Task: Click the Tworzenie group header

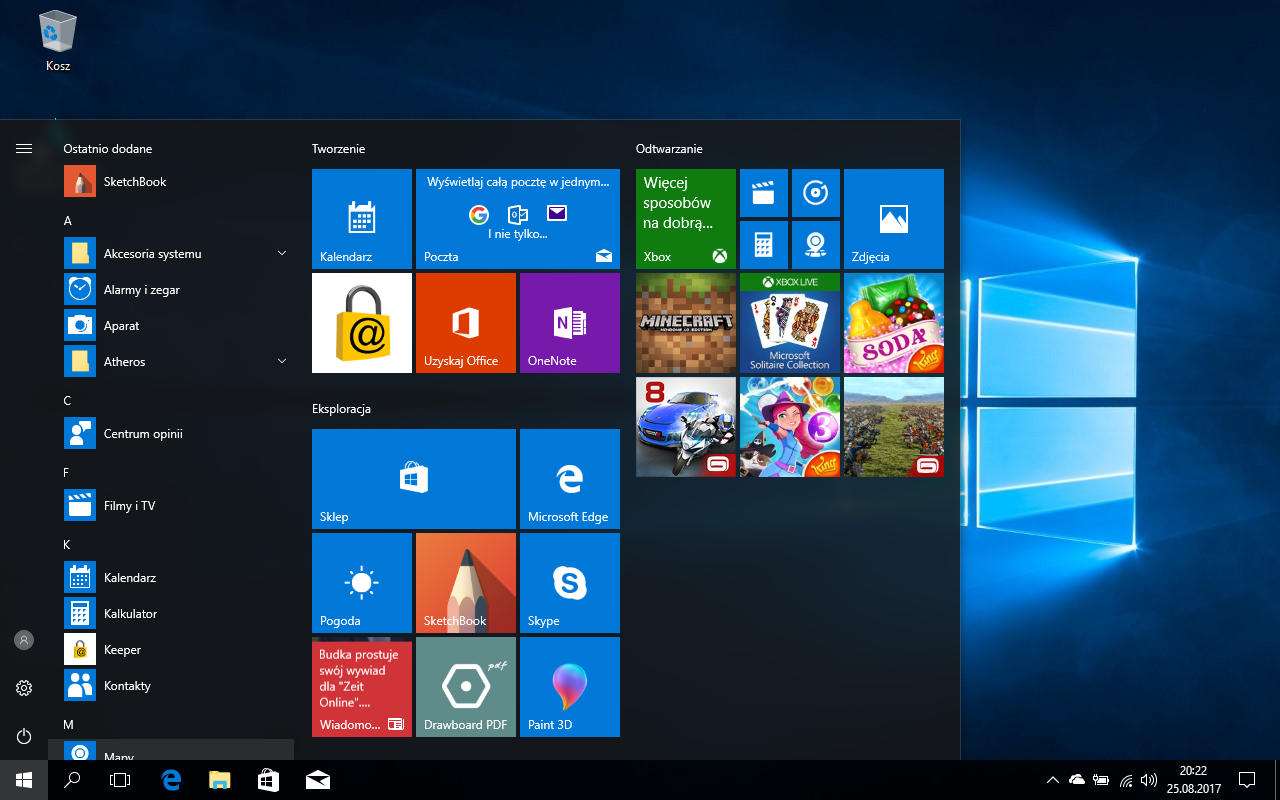Action: tap(338, 149)
